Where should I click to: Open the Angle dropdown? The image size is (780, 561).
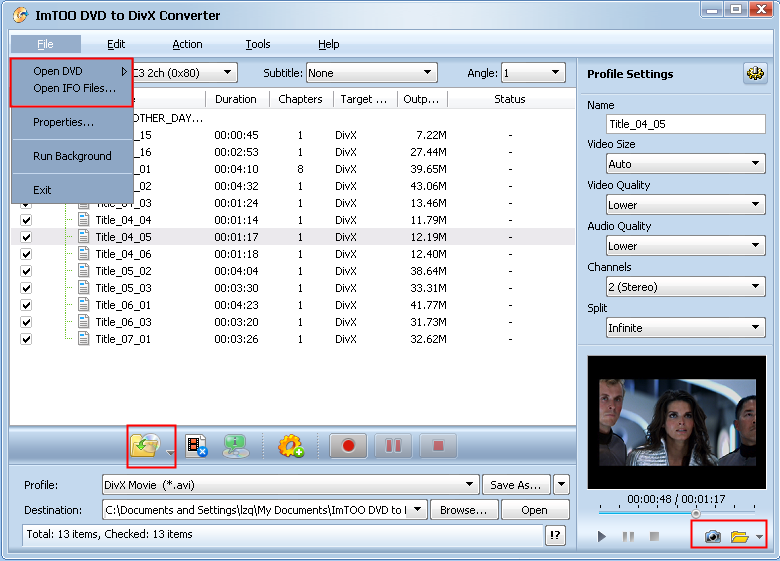point(533,73)
